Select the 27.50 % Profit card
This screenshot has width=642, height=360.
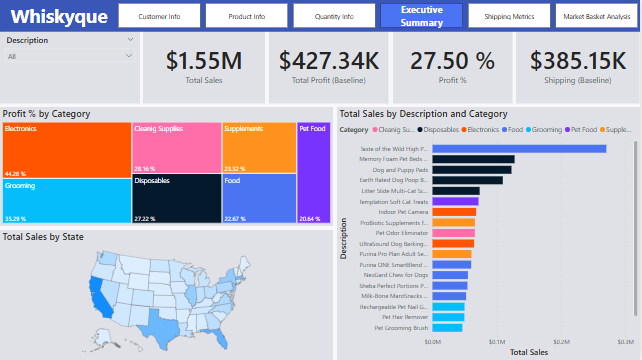tap(452, 68)
